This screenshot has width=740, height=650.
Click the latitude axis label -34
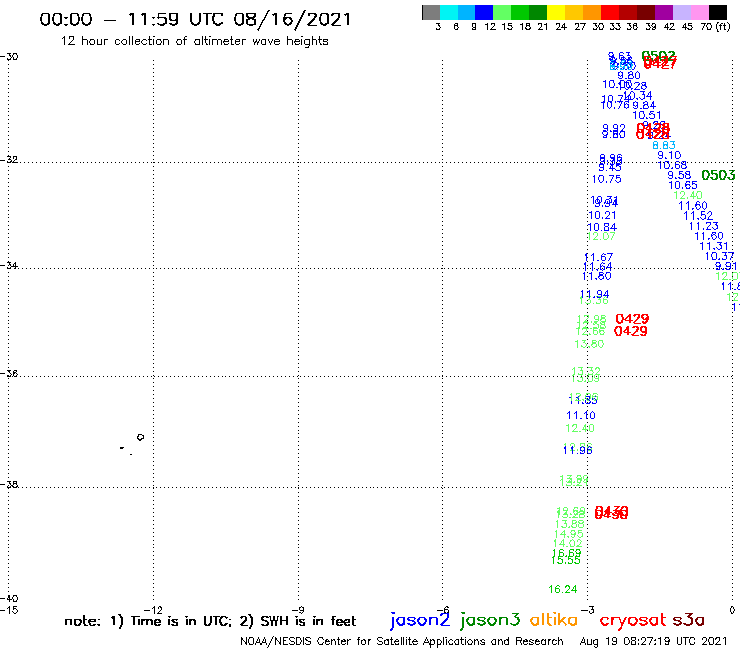[9, 265]
